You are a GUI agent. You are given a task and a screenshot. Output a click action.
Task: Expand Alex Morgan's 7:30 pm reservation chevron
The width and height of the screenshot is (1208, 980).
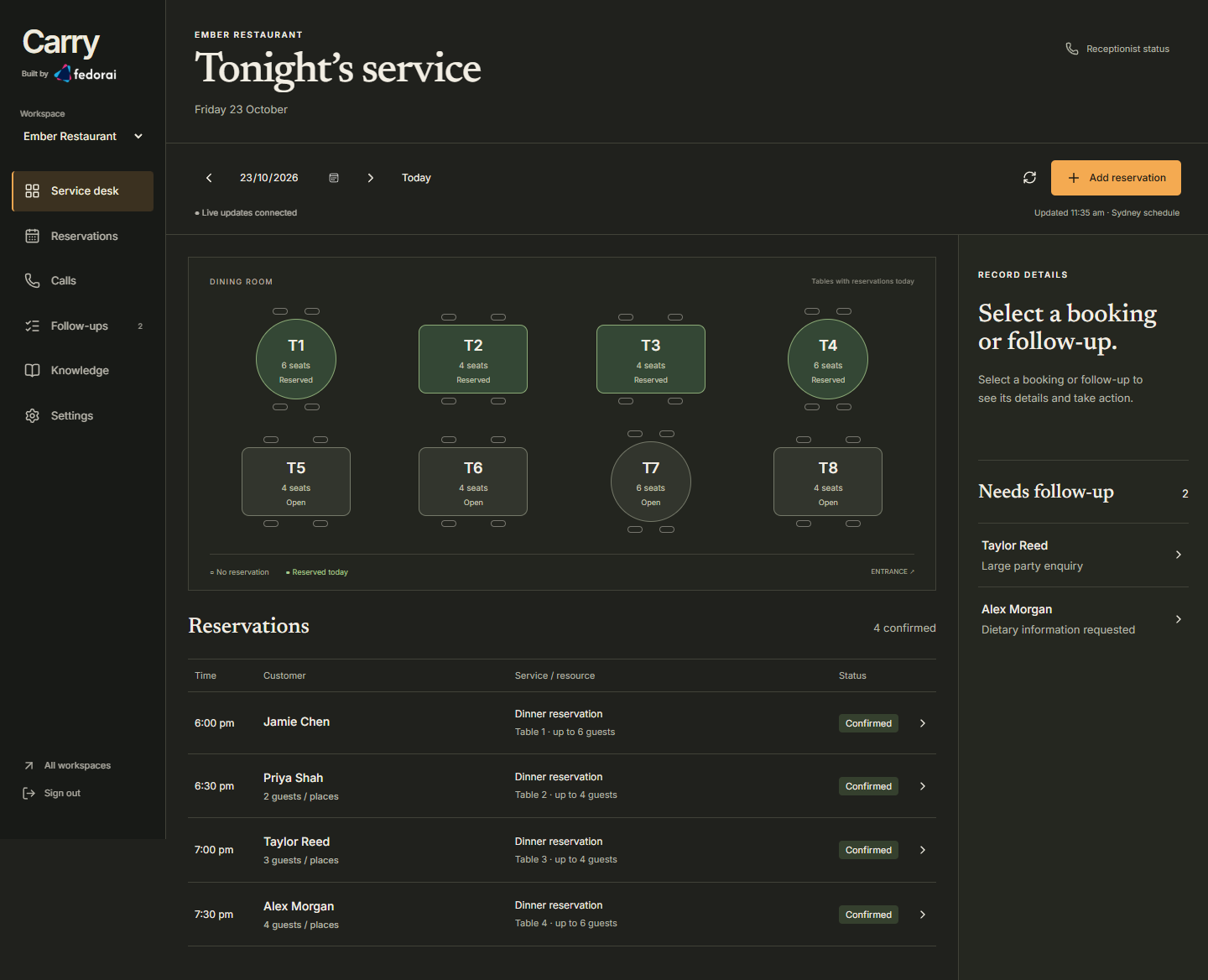pos(923,915)
